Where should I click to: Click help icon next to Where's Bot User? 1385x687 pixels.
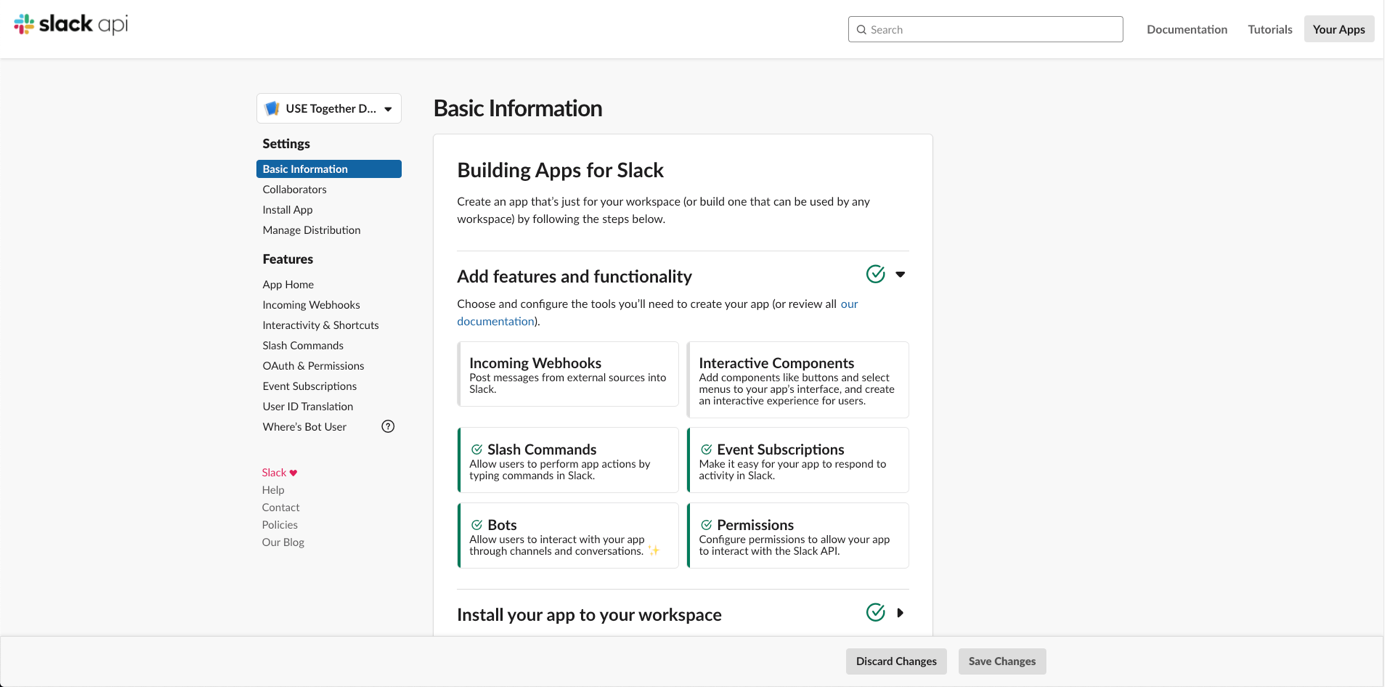click(x=388, y=427)
